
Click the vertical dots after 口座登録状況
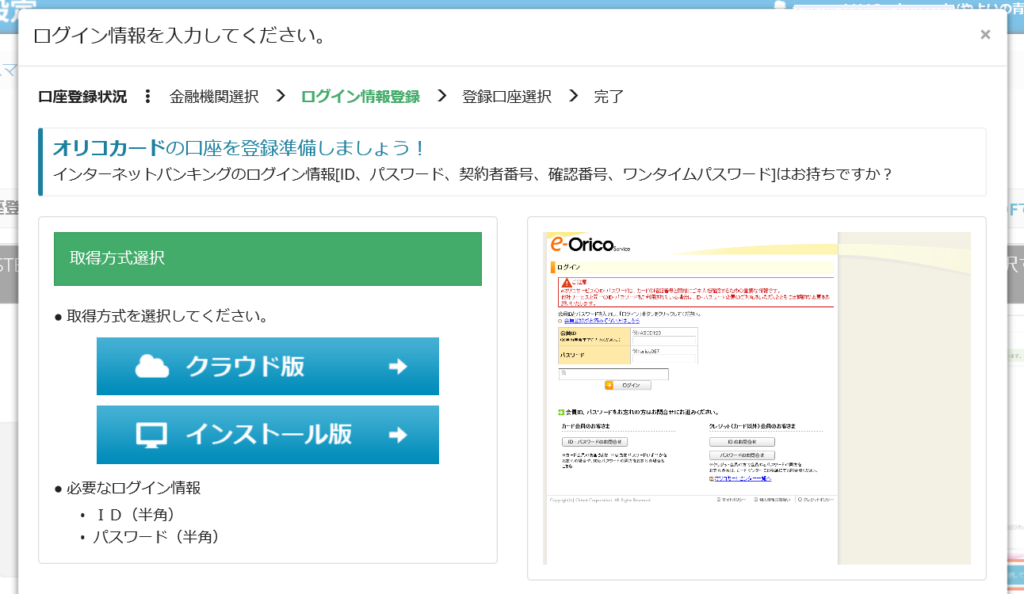click(148, 97)
